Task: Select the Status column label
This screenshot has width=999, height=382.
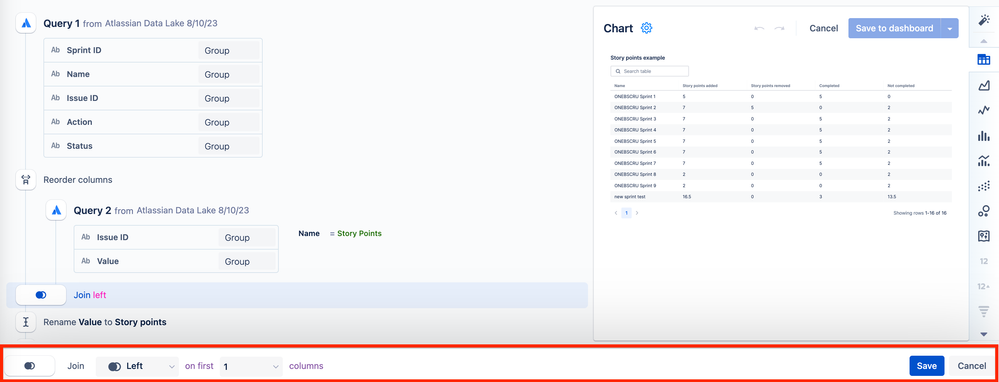Action: click(80, 146)
